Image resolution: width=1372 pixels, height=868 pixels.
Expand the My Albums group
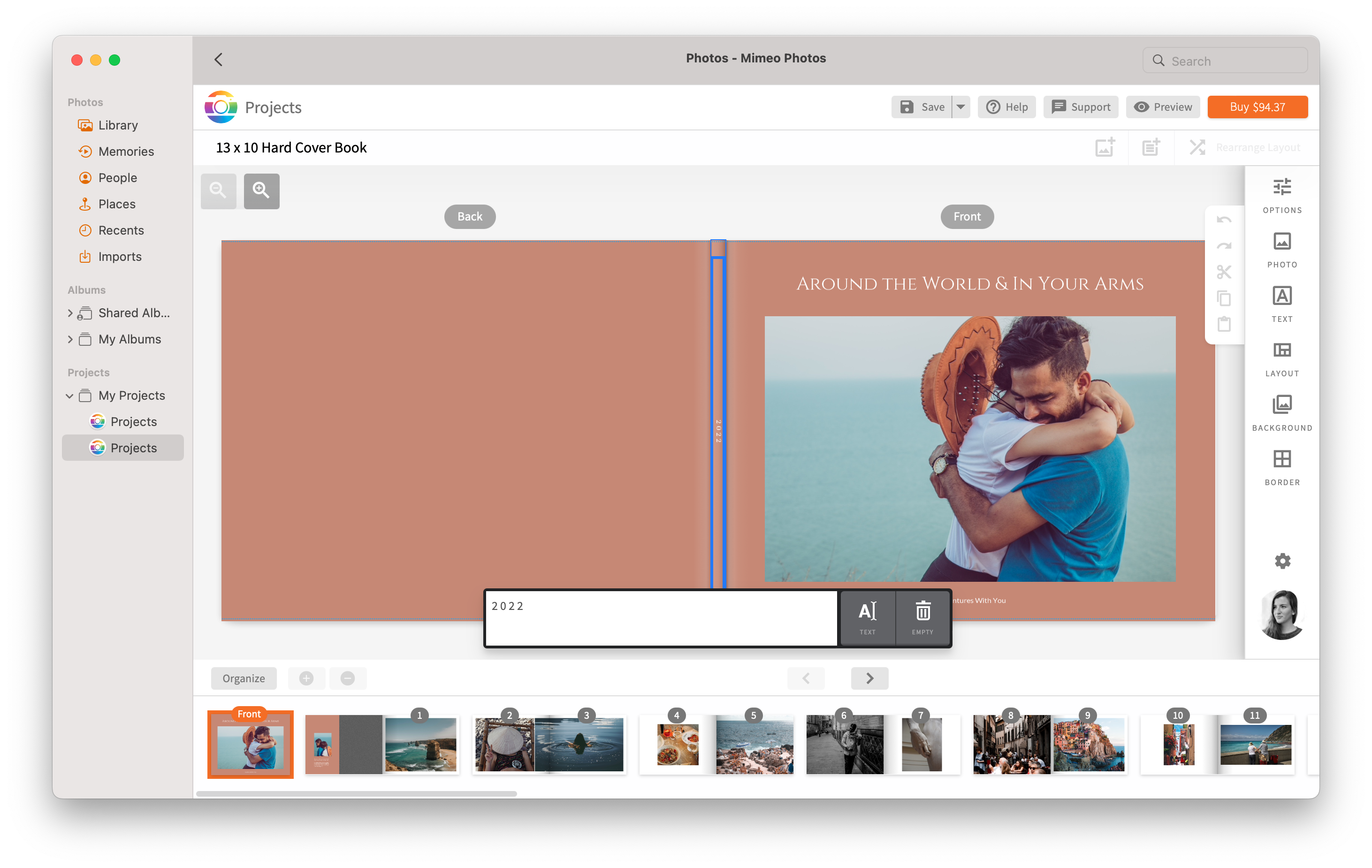[69, 339]
